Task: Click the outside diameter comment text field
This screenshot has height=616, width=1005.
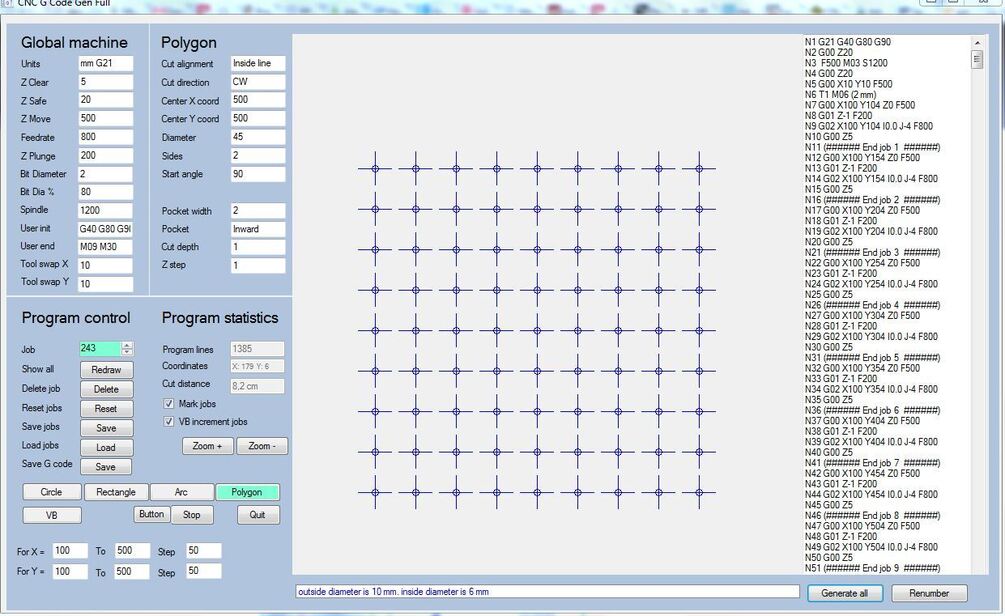Action: [x=547, y=592]
